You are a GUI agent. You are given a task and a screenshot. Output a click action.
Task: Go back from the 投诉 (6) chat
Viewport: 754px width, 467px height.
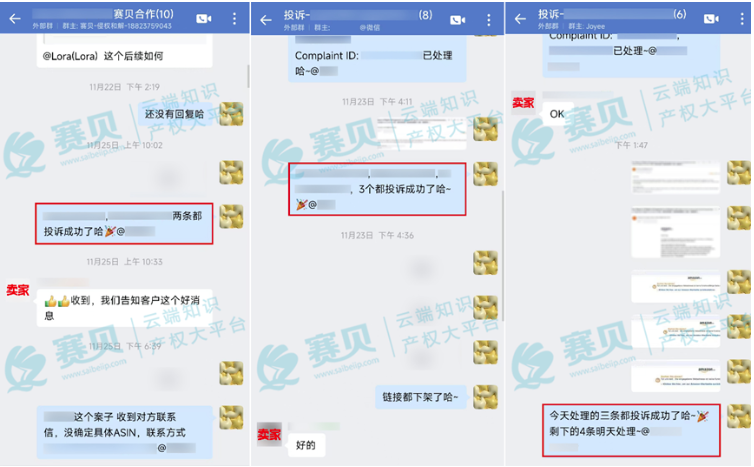click(x=520, y=19)
